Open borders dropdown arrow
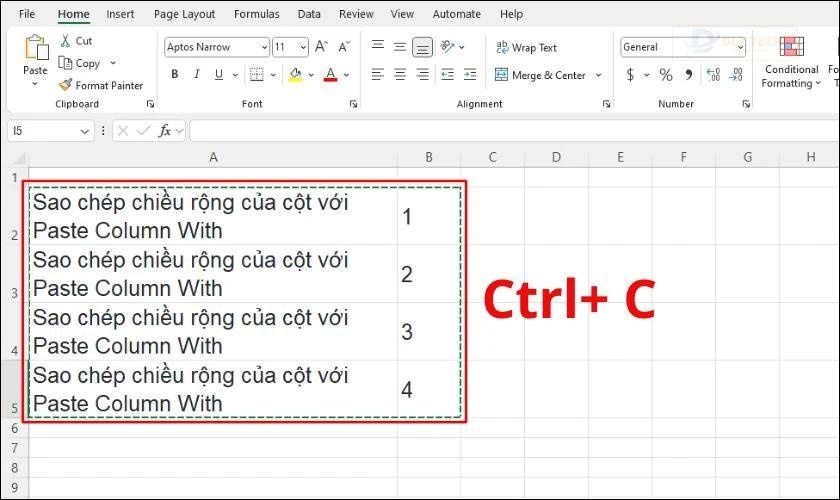The height and width of the screenshot is (500, 840). (273, 75)
